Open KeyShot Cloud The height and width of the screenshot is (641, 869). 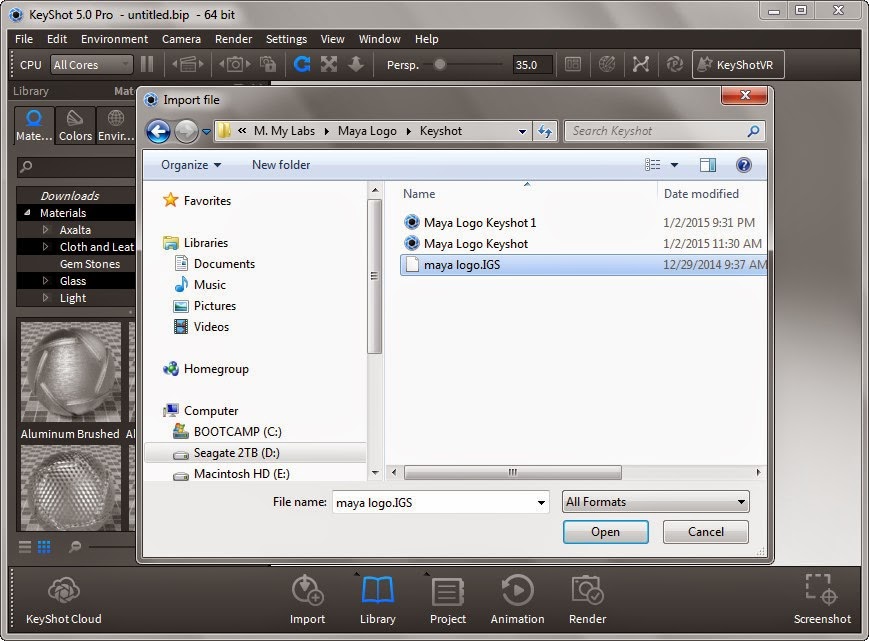pyautogui.click(x=64, y=599)
